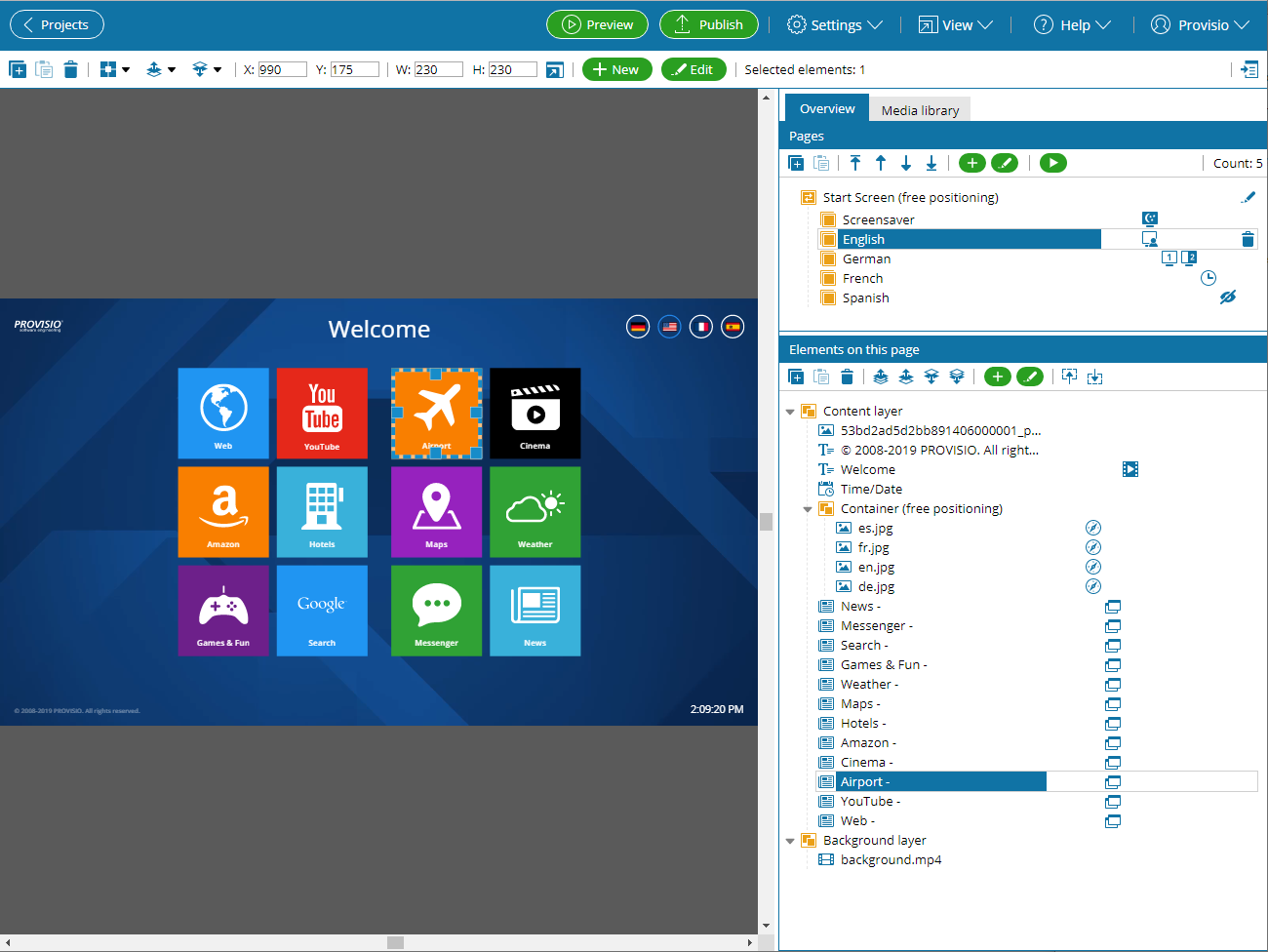Click the clock schedule icon on French page
Image resolution: width=1268 pixels, height=952 pixels.
pos(1208,278)
